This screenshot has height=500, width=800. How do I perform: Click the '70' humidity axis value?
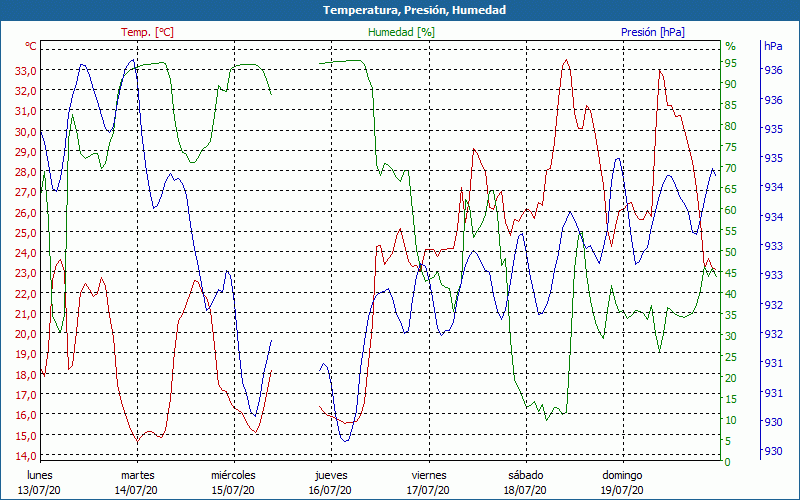coord(731,168)
